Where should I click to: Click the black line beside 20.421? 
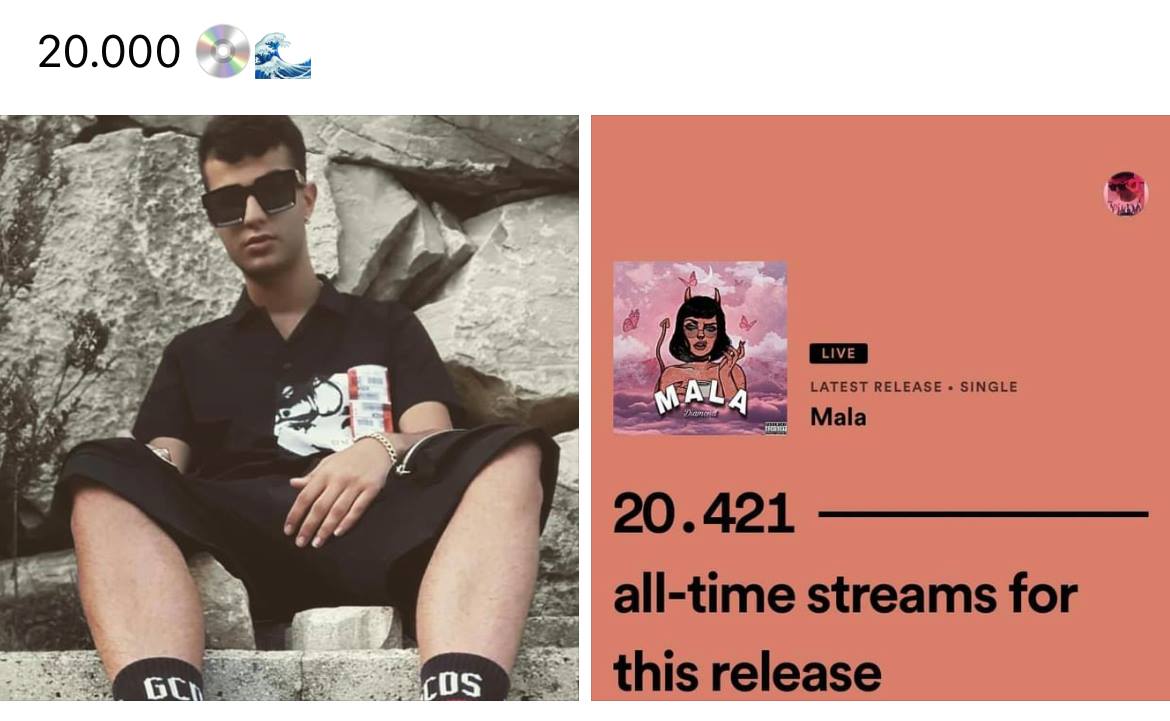[983, 514]
